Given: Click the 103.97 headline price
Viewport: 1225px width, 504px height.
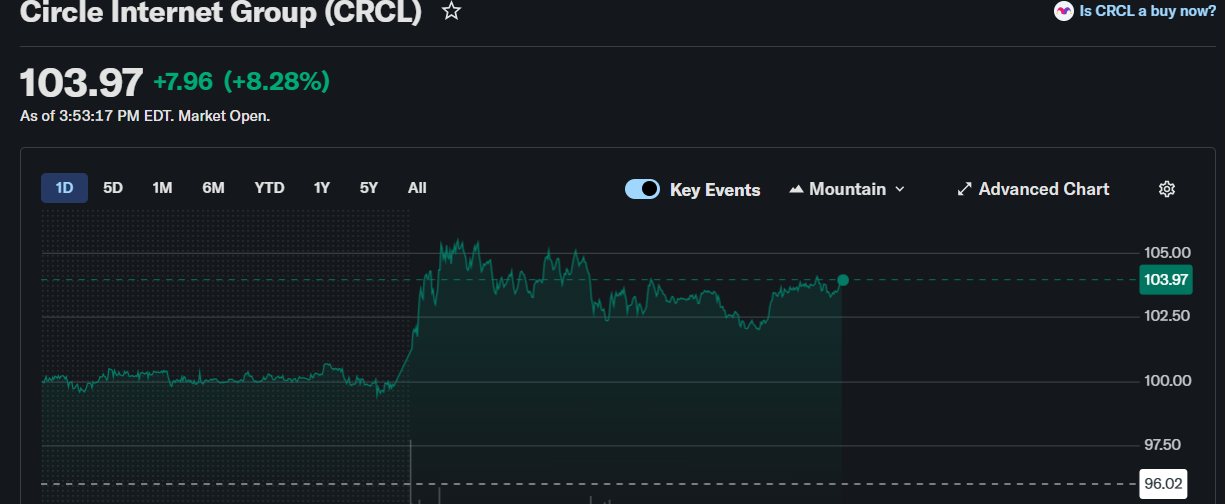Looking at the screenshot, I should (x=82, y=82).
